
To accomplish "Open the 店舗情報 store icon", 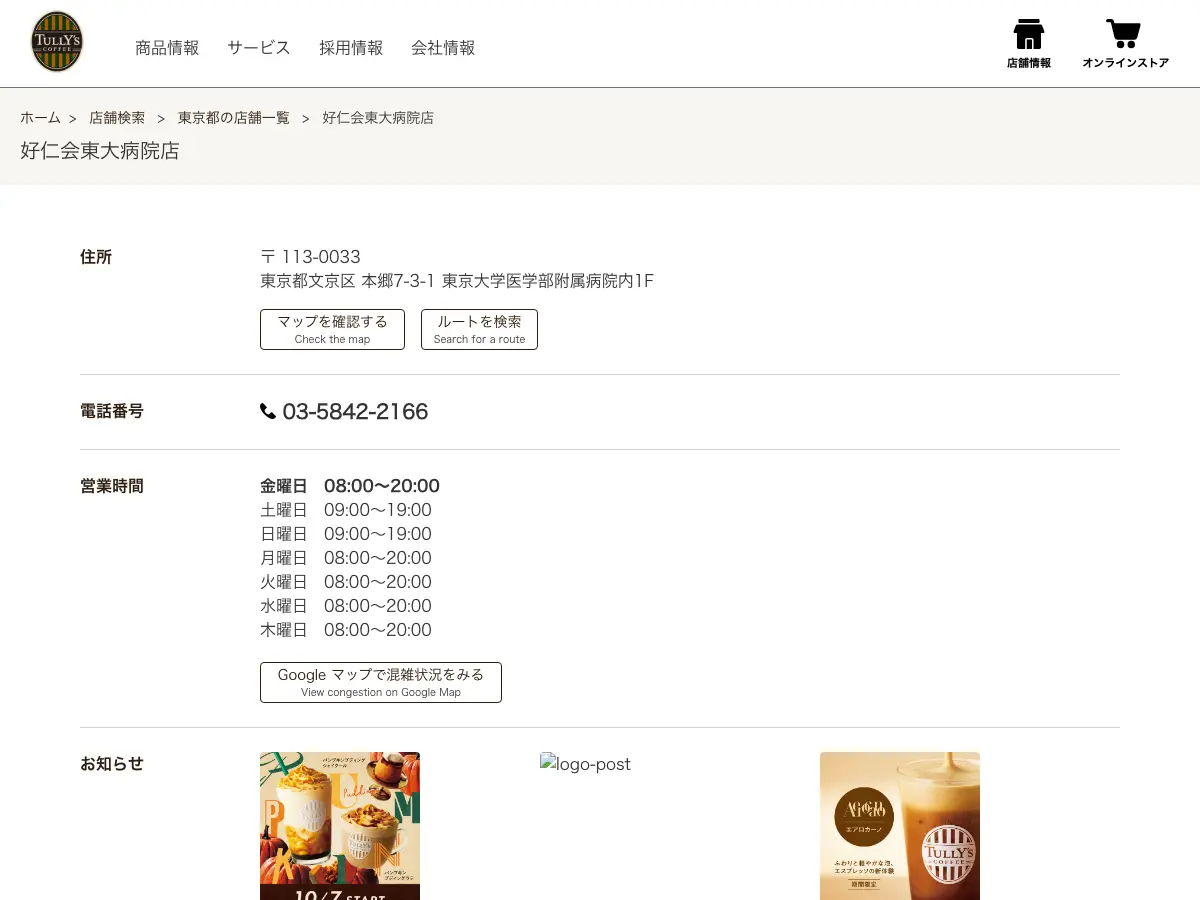I will click(1028, 44).
